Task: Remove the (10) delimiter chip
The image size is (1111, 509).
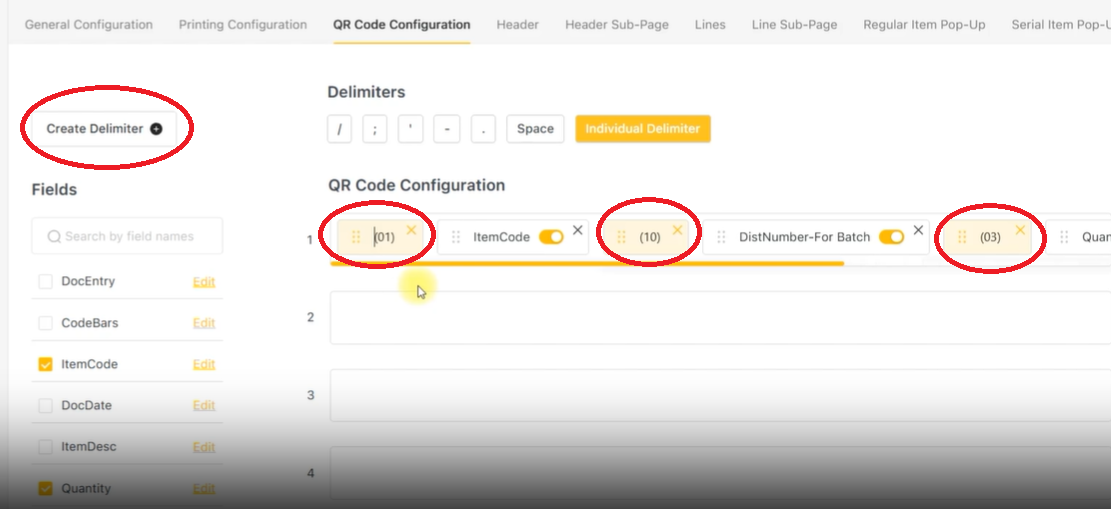Action: tap(677, 230)
